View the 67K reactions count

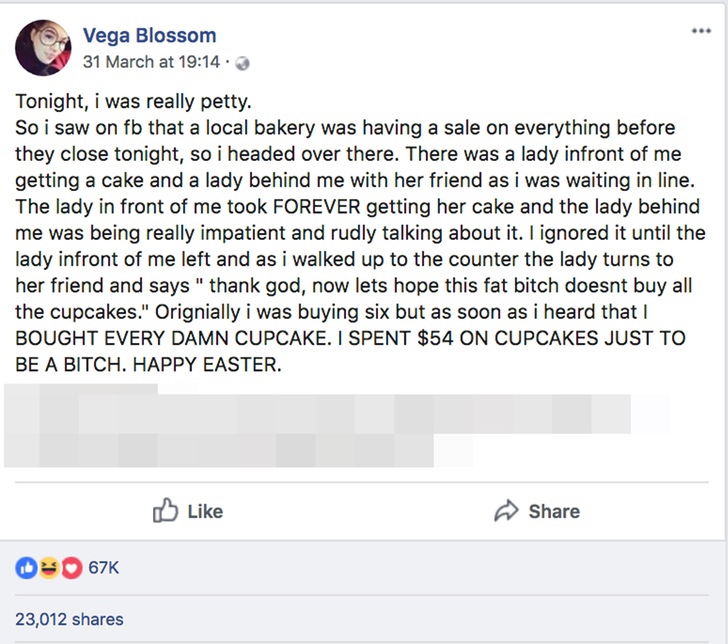coord(104,568)
